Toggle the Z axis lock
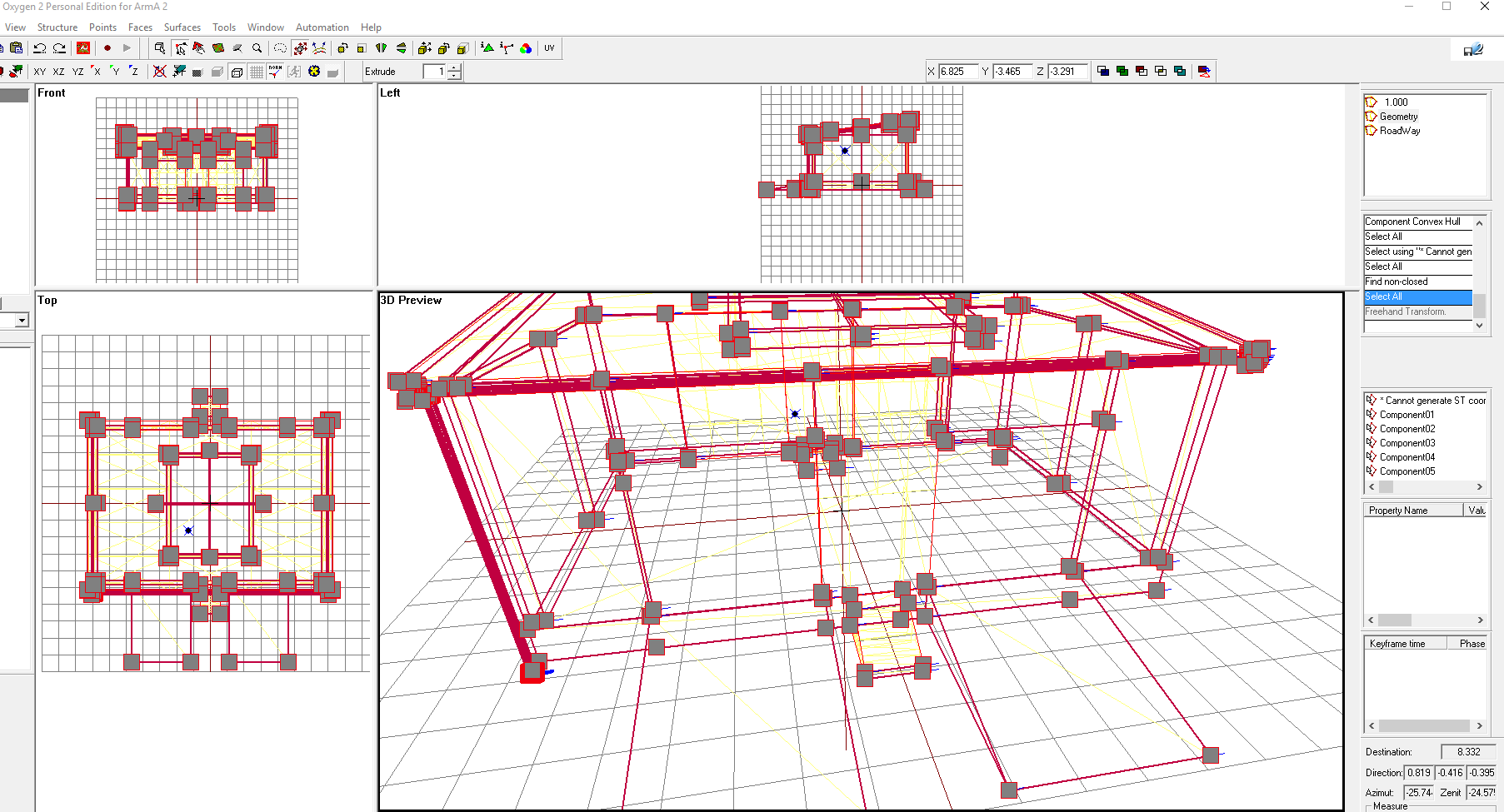The width and height of the screenshot is (1504, 812). (x=134, y=72)
